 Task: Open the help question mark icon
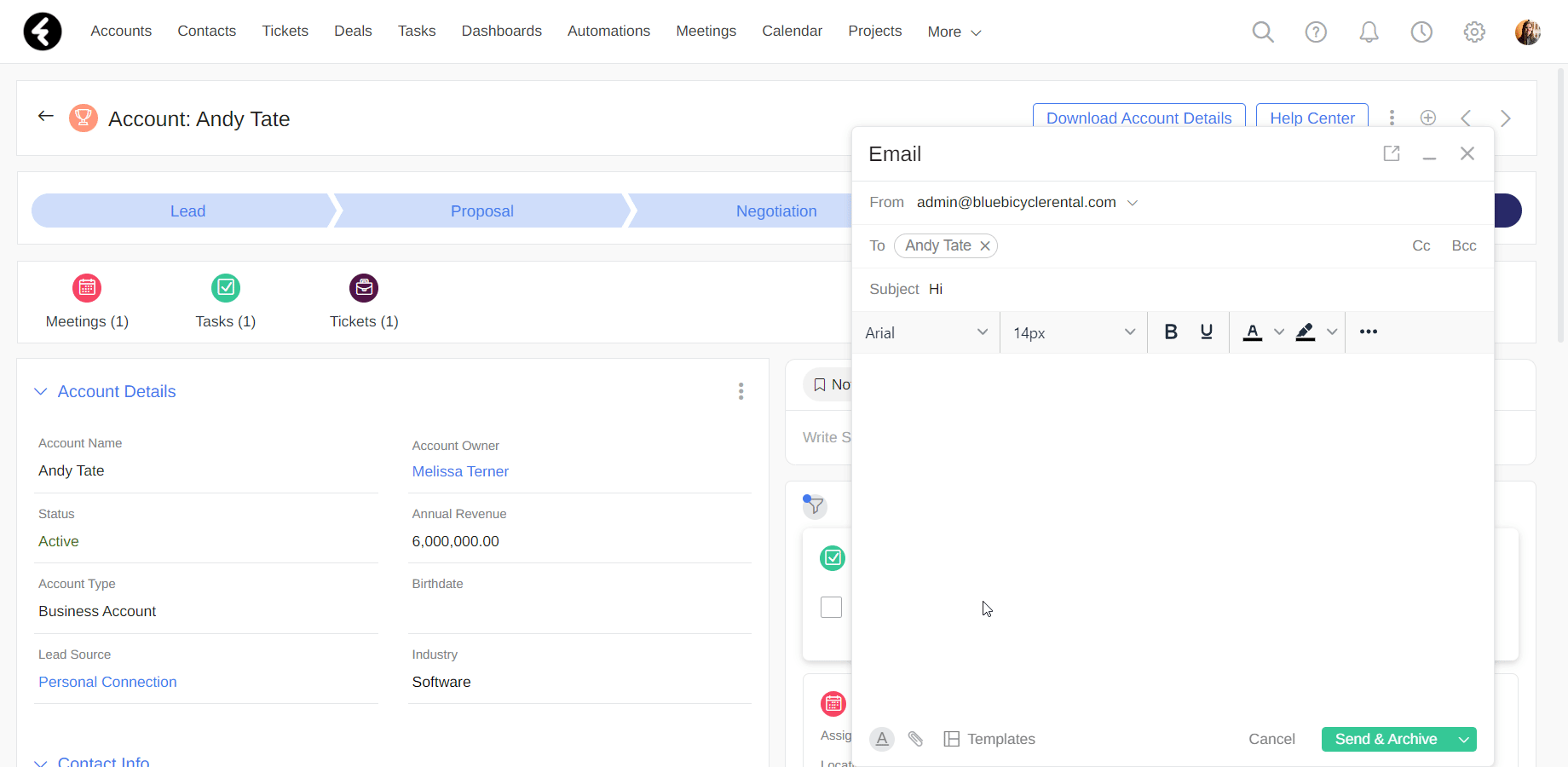1316,32
